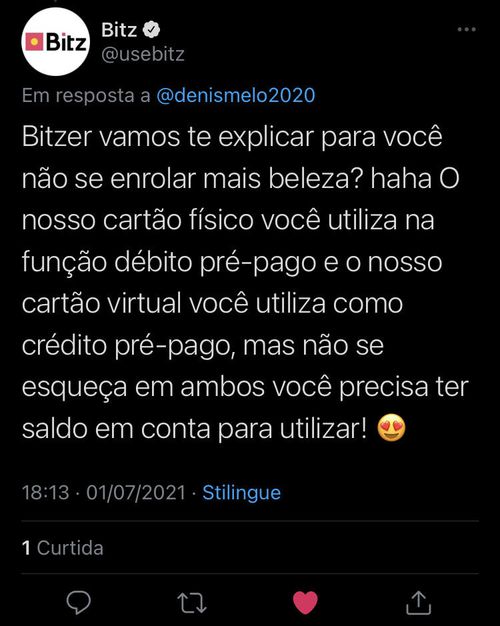This screenshot has height=626, width=500.
Task: View the 1 Curtida likes list
Action: pyautogui.click(x=63, y=548)
